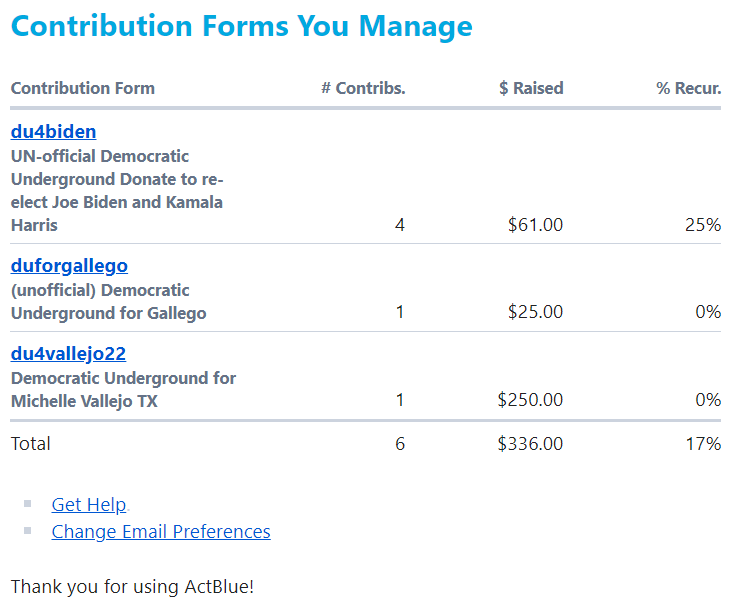Click the % Recur. column header

pyautogui.click(x=688, y=88)
